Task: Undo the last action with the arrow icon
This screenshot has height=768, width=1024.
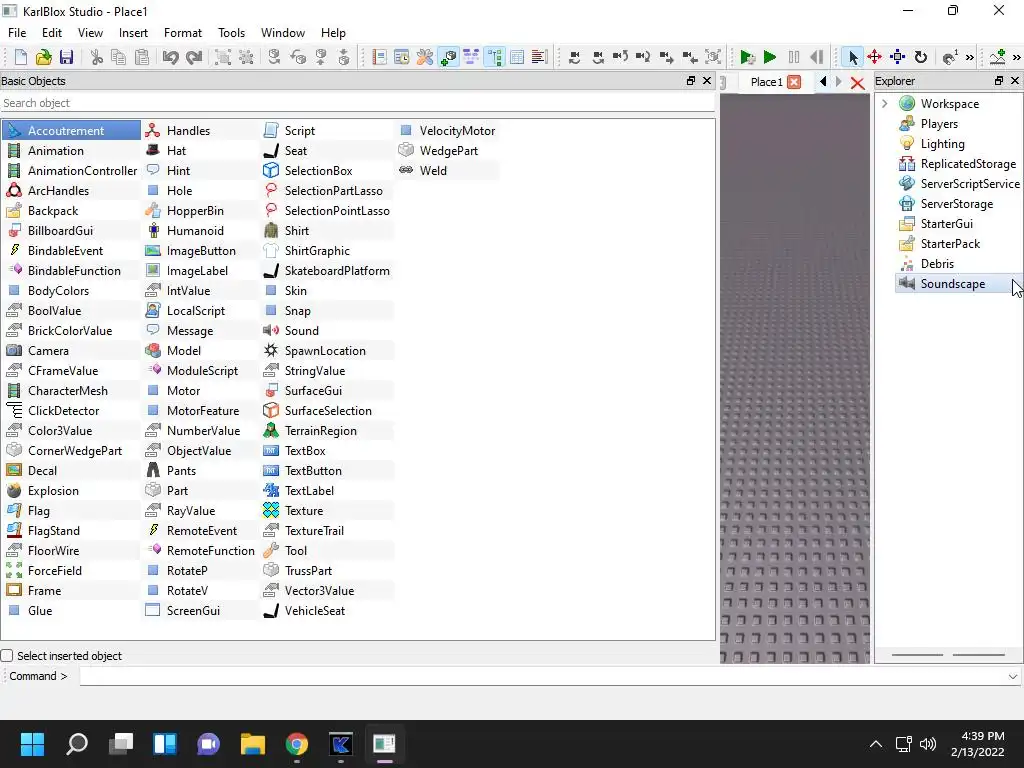Action: pos(170,57)
